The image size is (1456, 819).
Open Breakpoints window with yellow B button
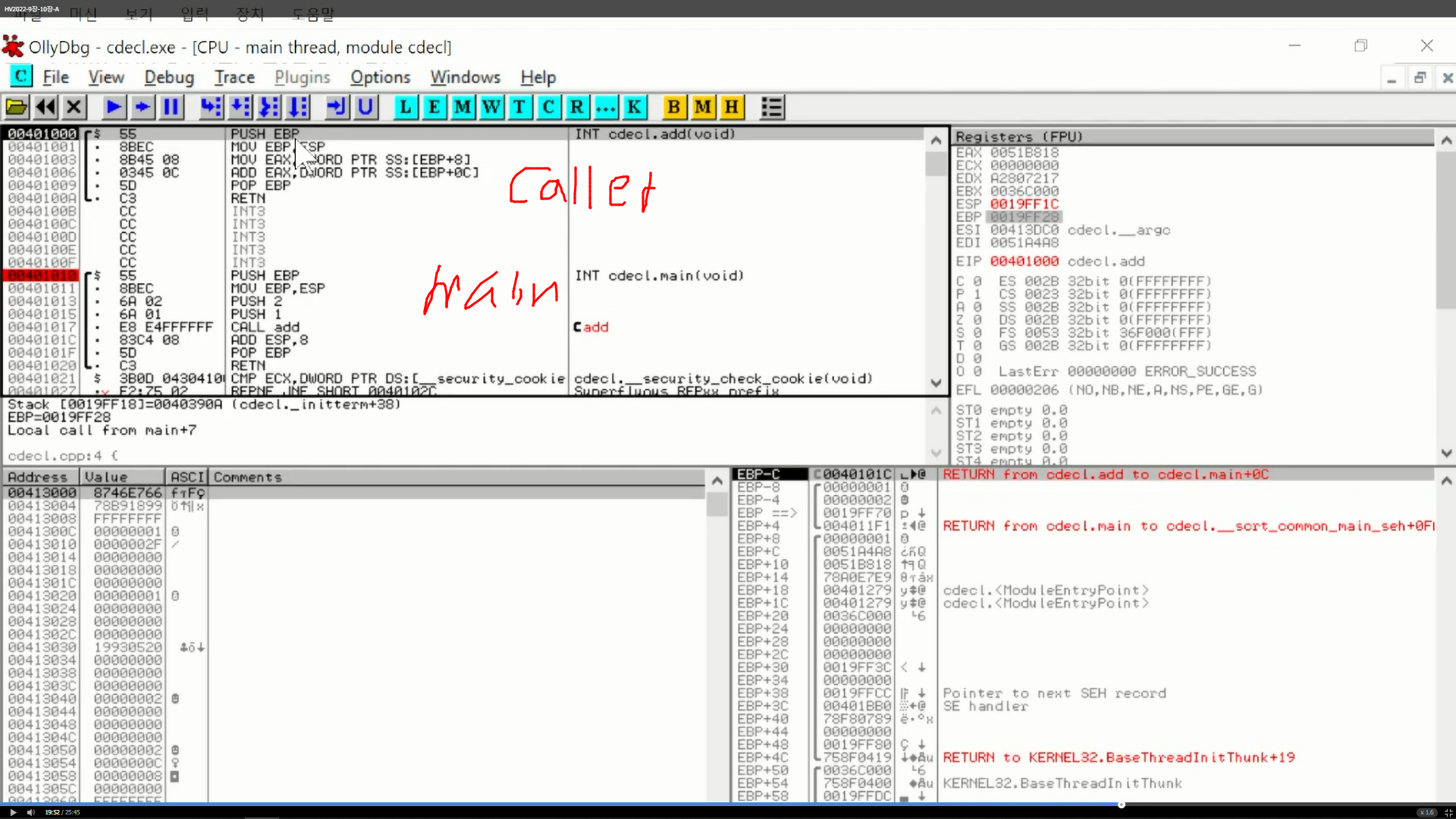pyautogui.click(x=674, y=107)
